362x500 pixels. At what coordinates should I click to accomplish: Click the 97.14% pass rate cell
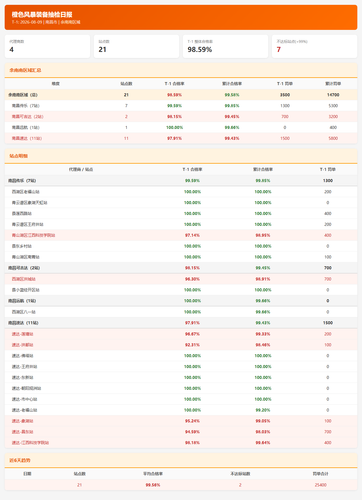(x=192, y=235)
